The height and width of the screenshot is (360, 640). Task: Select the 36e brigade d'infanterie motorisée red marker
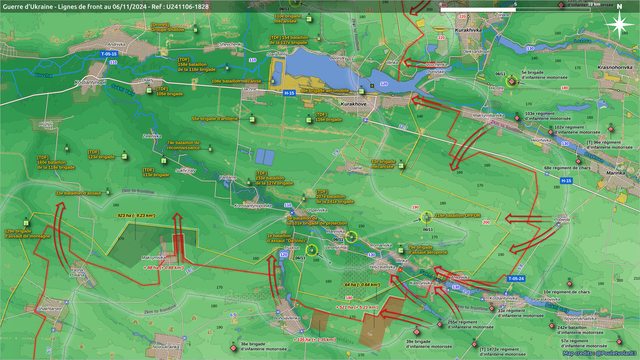click(x=233, y=348)
